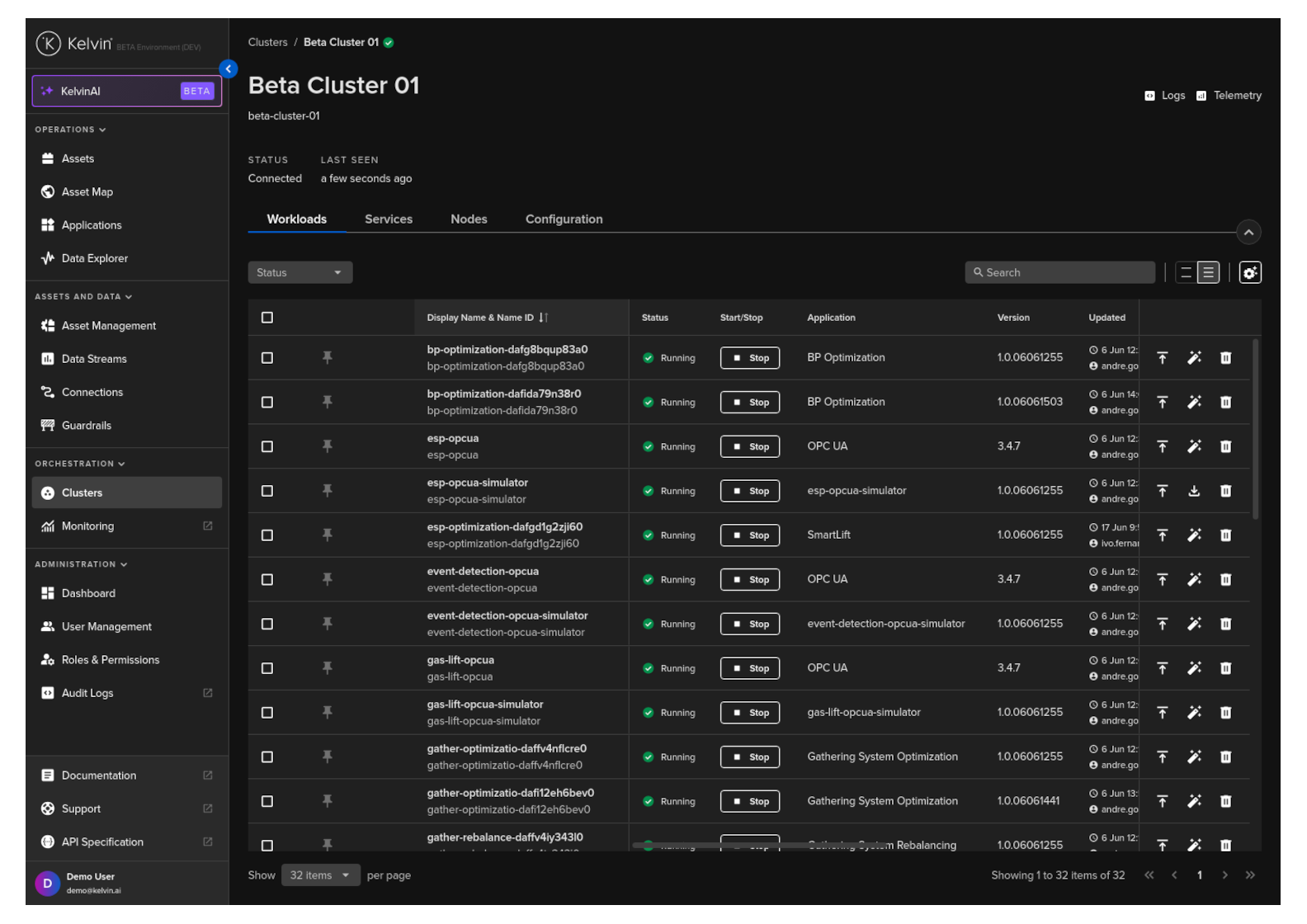The height and width of the screenshot is (924, 1307).
Task: Click upgrade arrow icon for gas-lift-opcua row
Action: click(x=1162, y=668)
